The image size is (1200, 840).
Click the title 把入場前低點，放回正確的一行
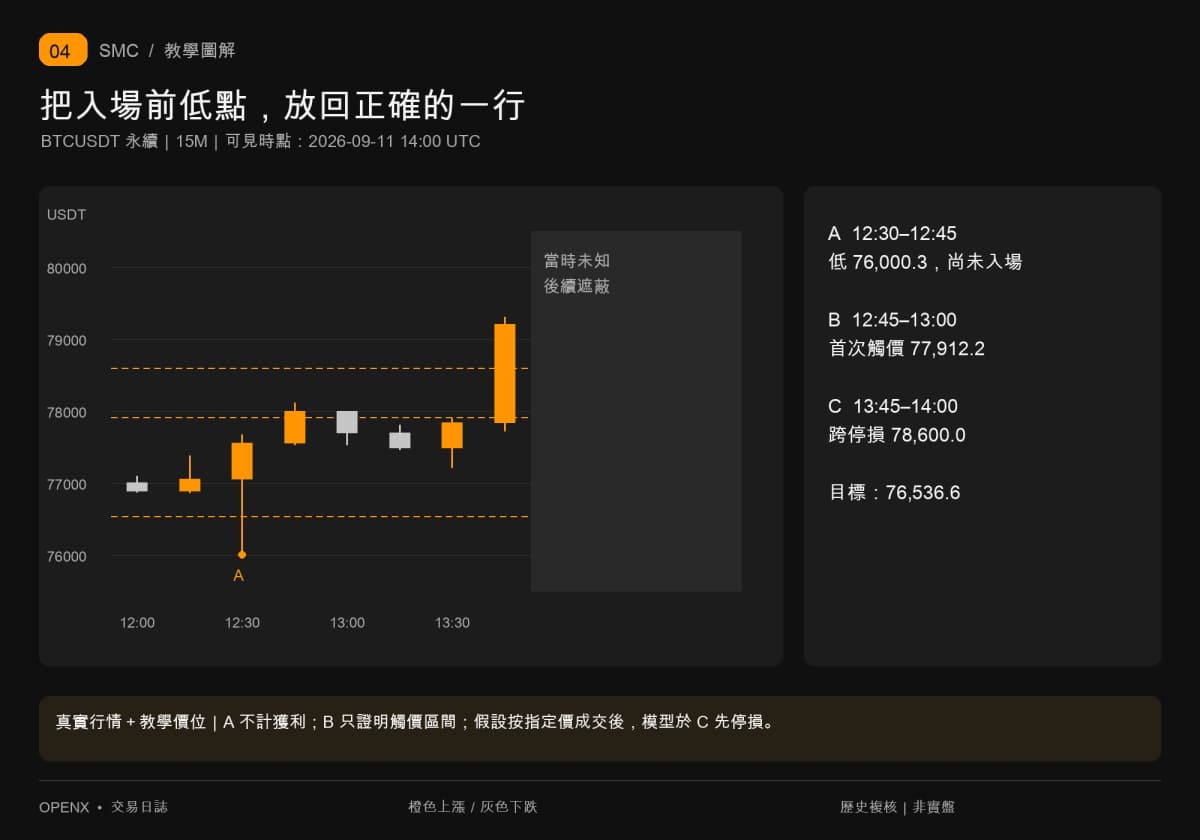(x=283, y=105)
